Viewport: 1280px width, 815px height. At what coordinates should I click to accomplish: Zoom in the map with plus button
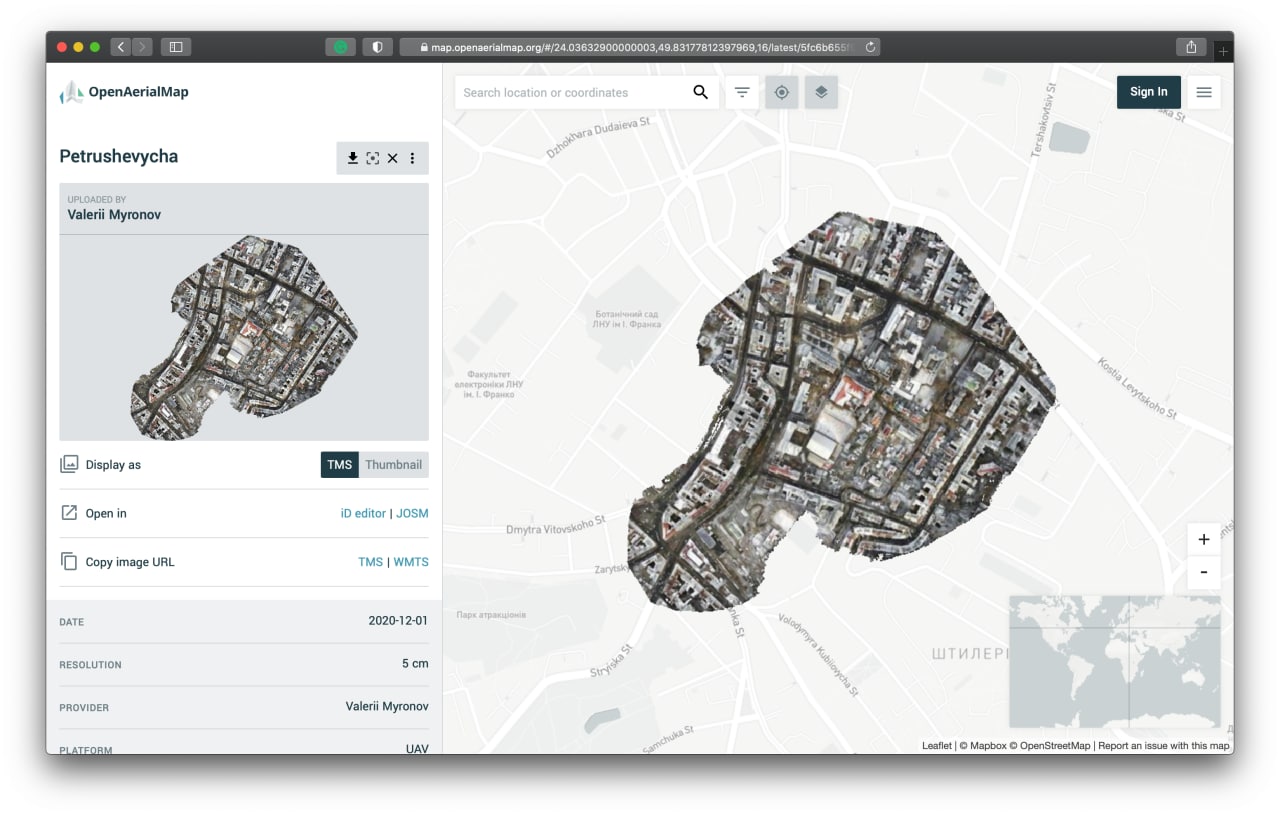(x=1204, y=539)
